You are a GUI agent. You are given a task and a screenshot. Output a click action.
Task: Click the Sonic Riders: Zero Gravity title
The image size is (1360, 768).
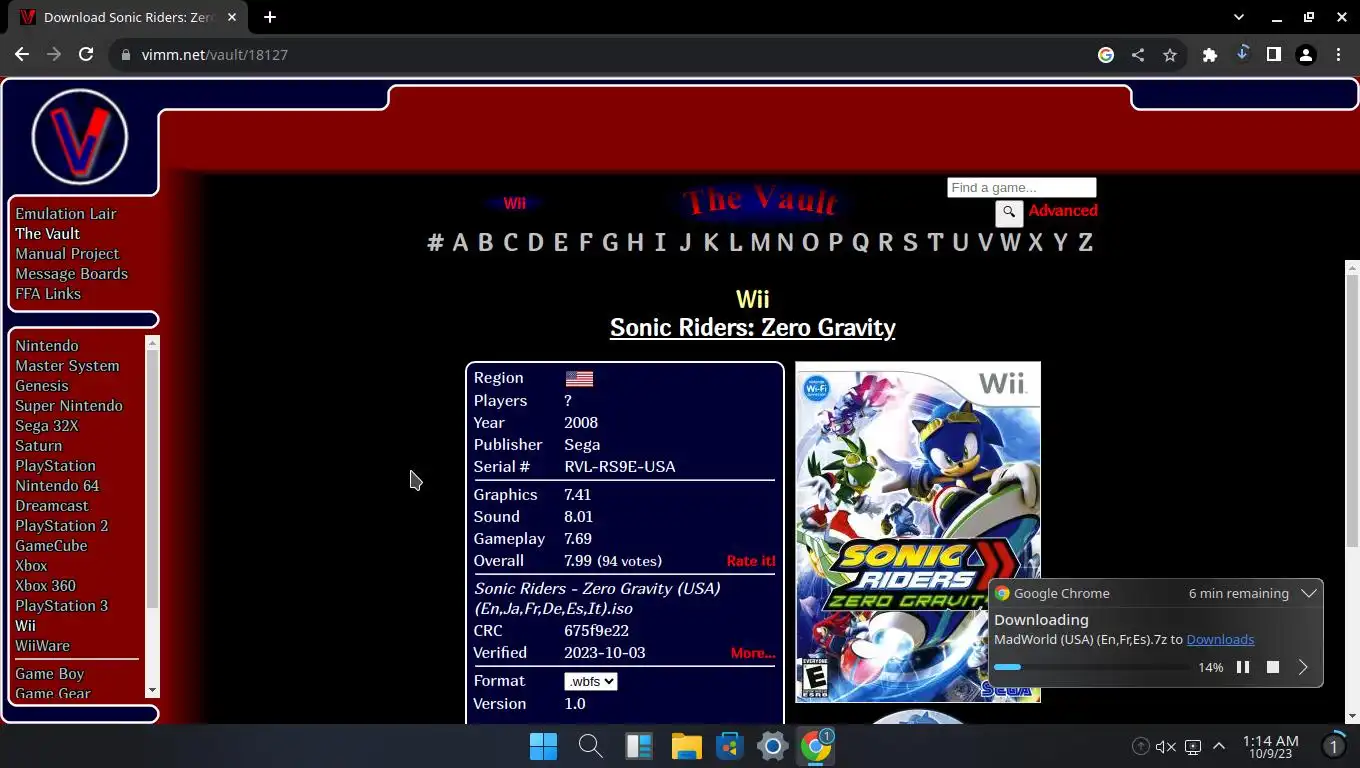(752, 327)
